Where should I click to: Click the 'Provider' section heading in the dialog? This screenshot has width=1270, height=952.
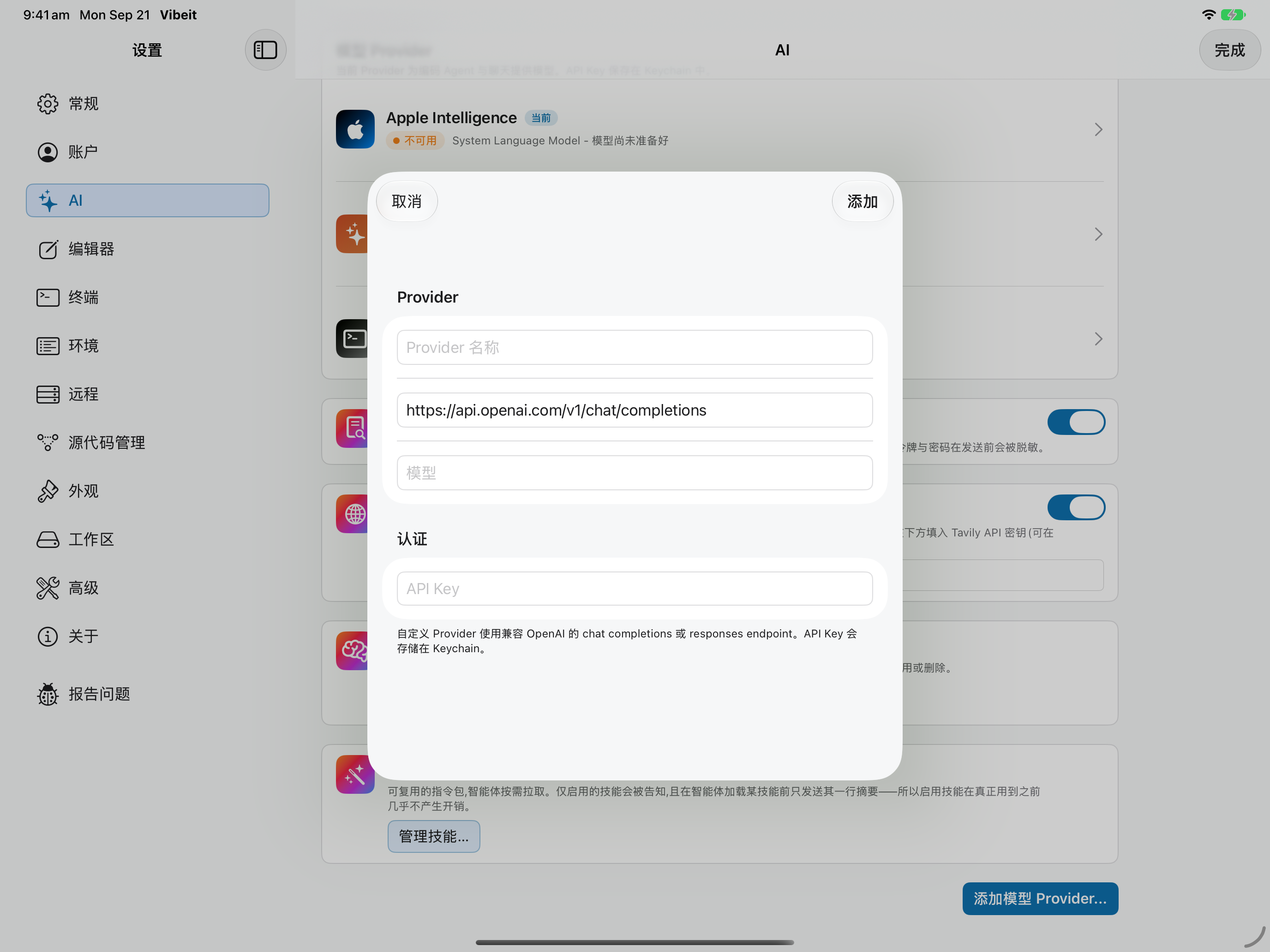pyautogui.click(x=428, y=297)
